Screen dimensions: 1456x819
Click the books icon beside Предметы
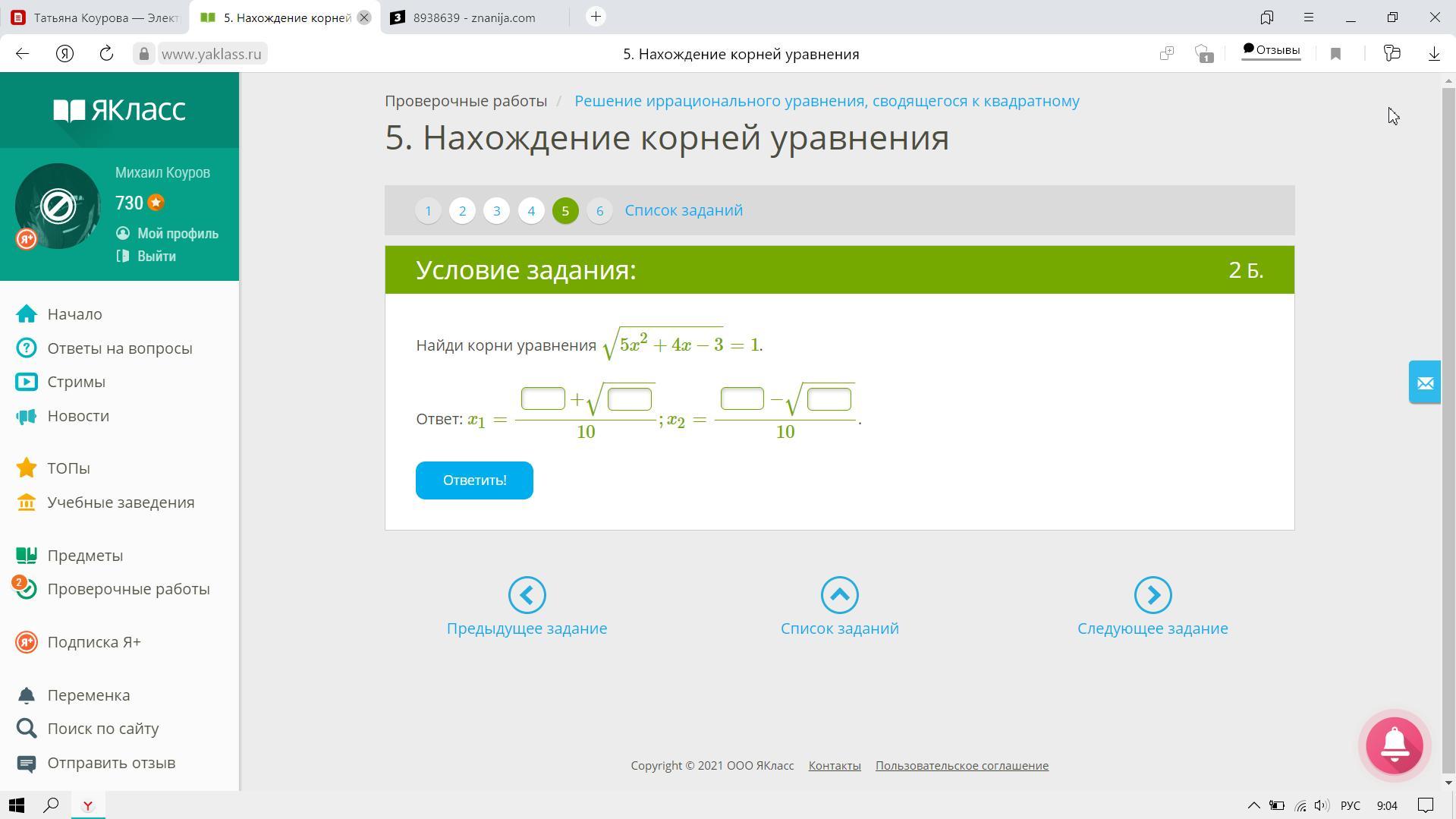(x=27, y=556)
